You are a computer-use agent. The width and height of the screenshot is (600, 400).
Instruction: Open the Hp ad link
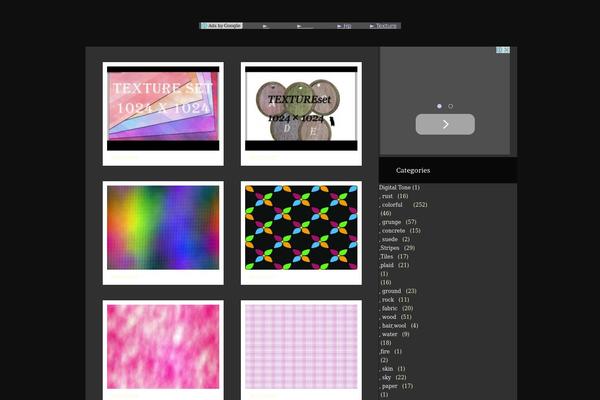344,26
